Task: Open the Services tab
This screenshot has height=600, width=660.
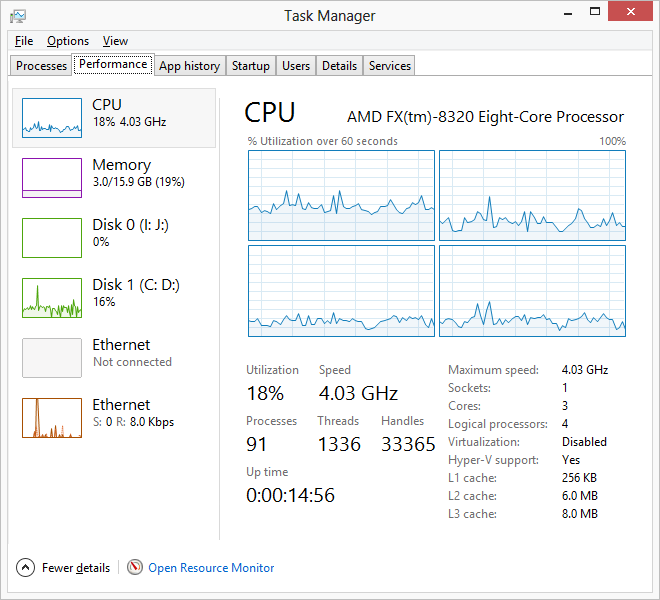Action: click(390, 66)
